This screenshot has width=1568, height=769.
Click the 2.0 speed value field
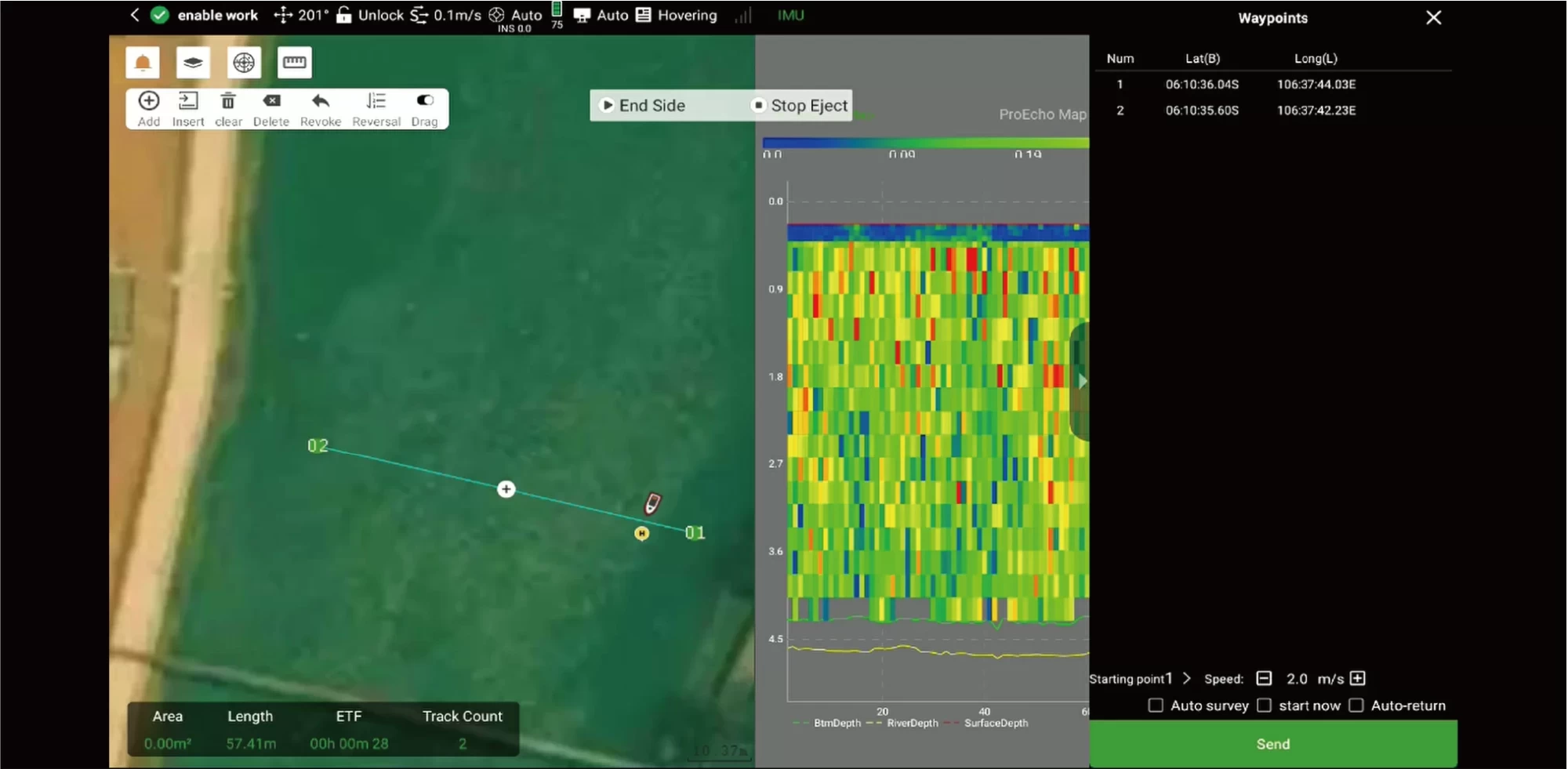[1297, 679]
